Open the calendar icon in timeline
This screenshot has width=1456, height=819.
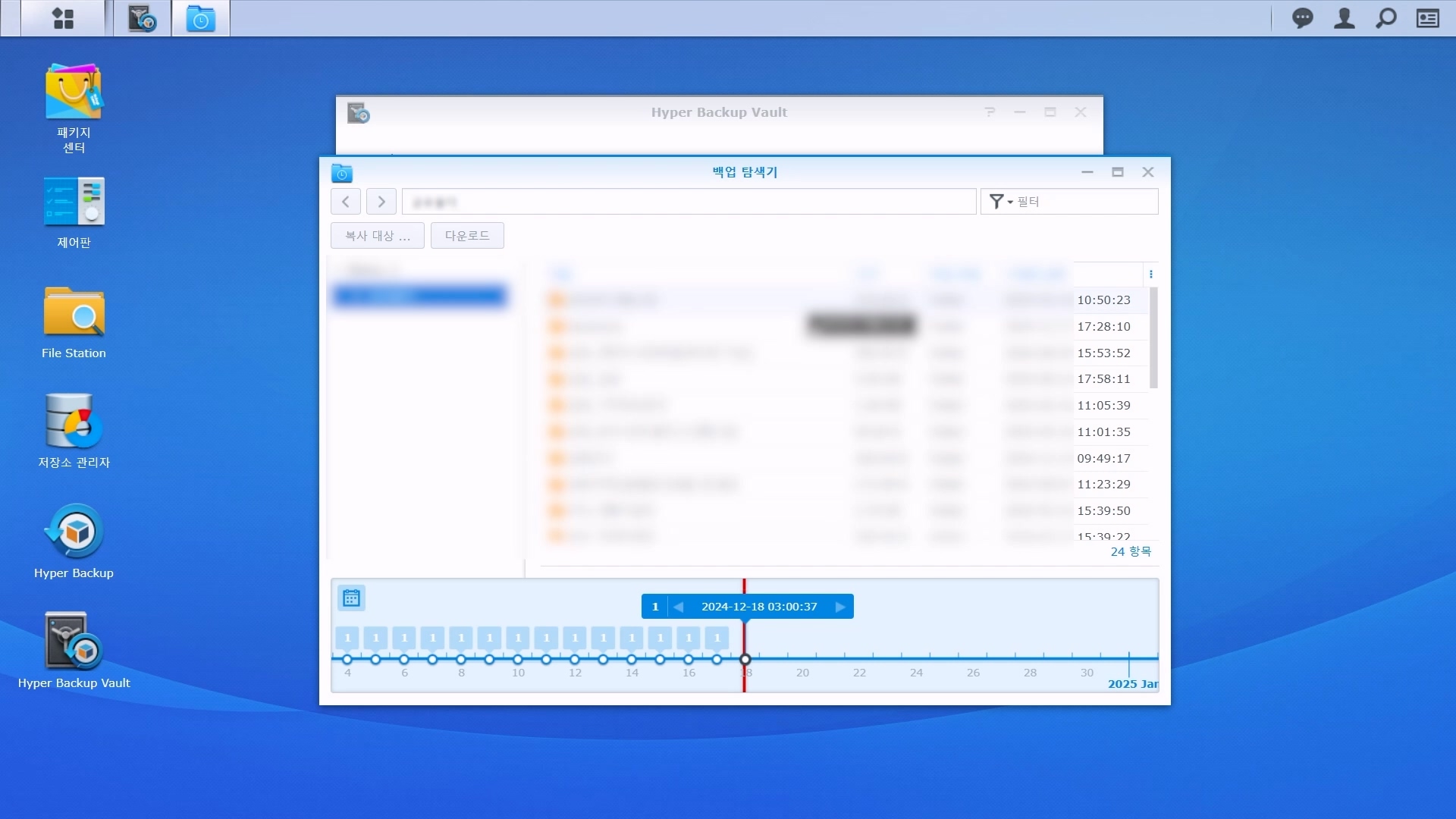351,598
